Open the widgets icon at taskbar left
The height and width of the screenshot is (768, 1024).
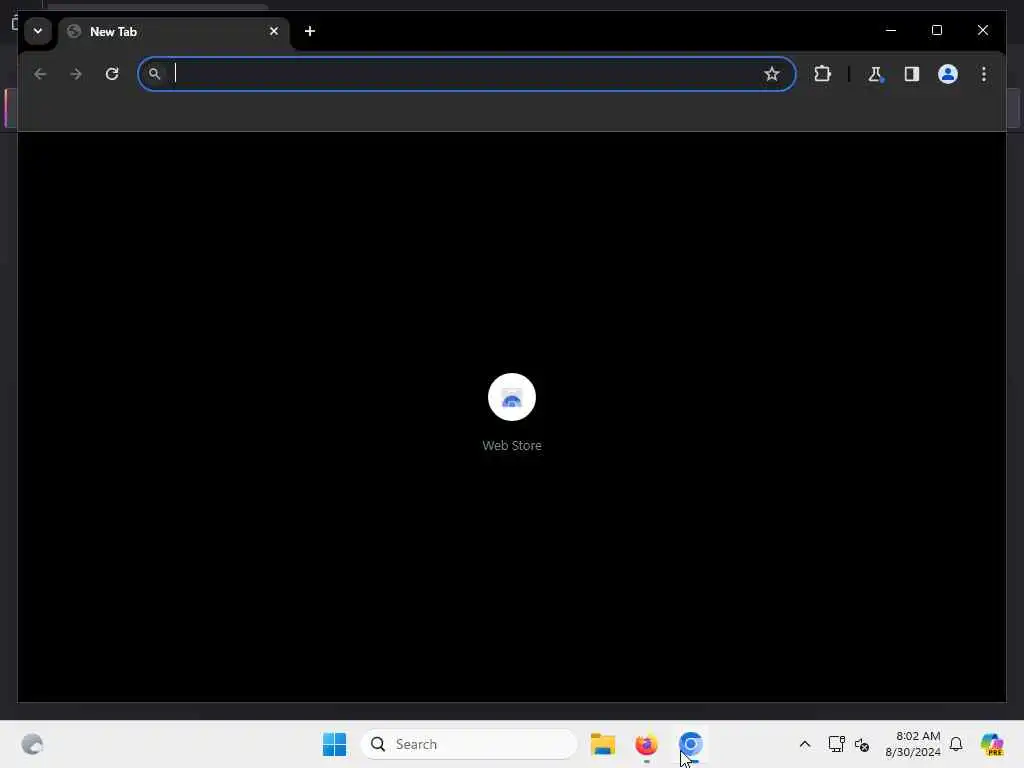32,744
